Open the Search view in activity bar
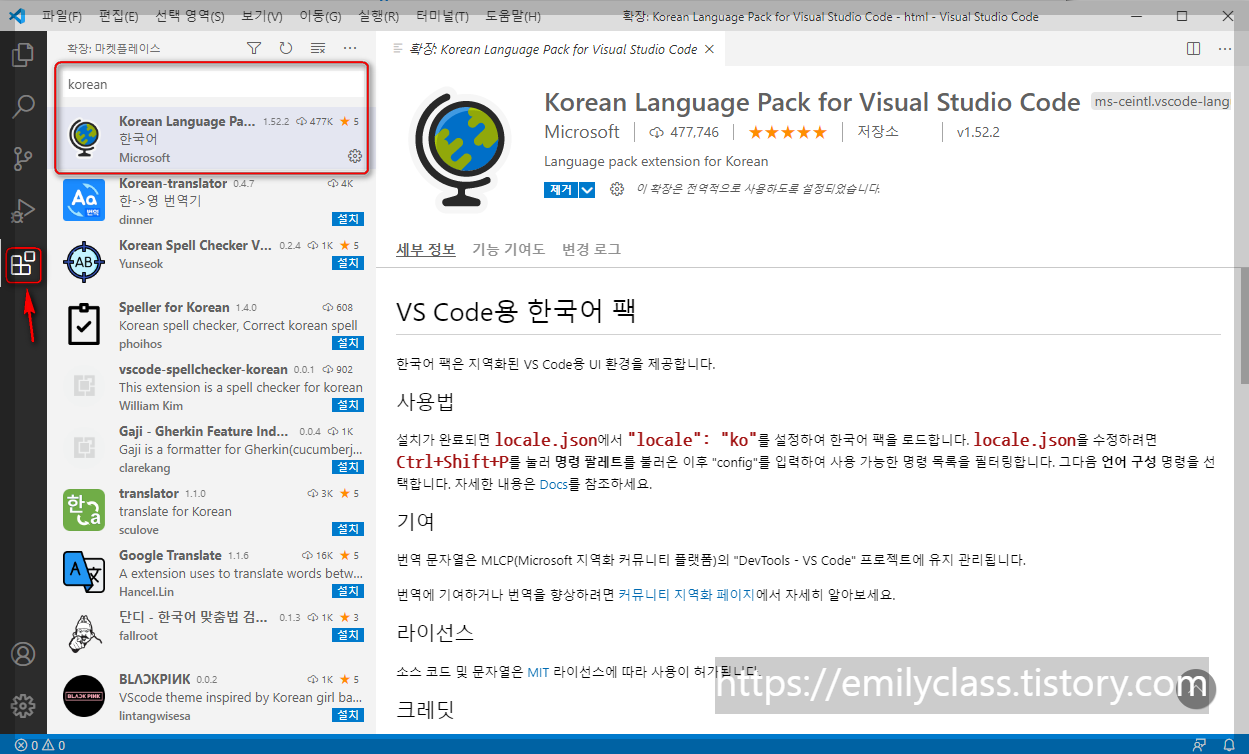 (23, 106)
